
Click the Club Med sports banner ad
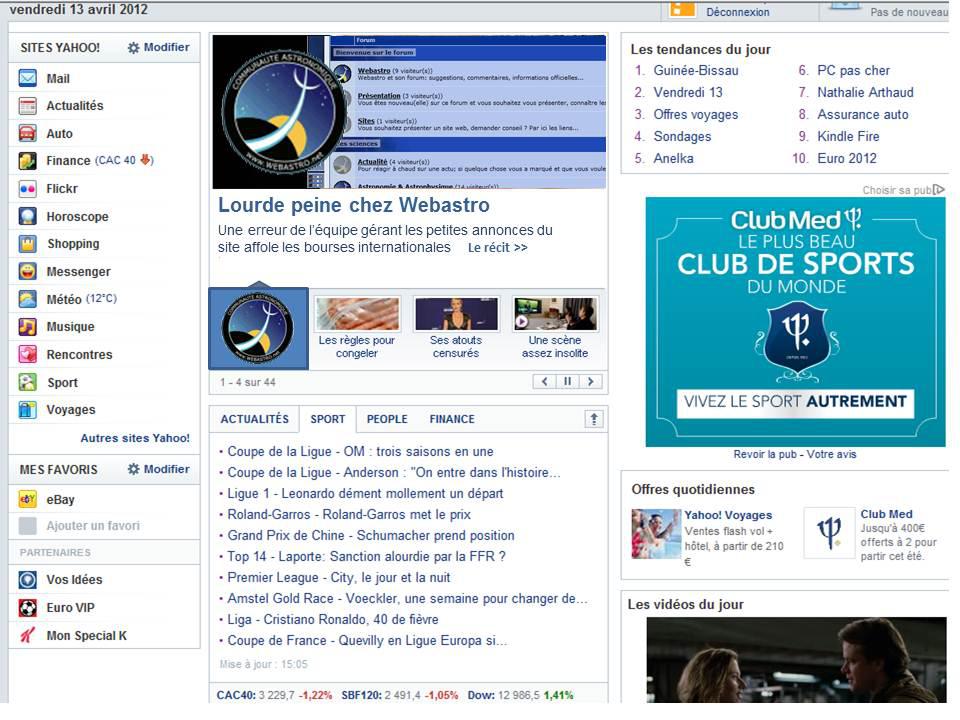click(x=795, y=322)
